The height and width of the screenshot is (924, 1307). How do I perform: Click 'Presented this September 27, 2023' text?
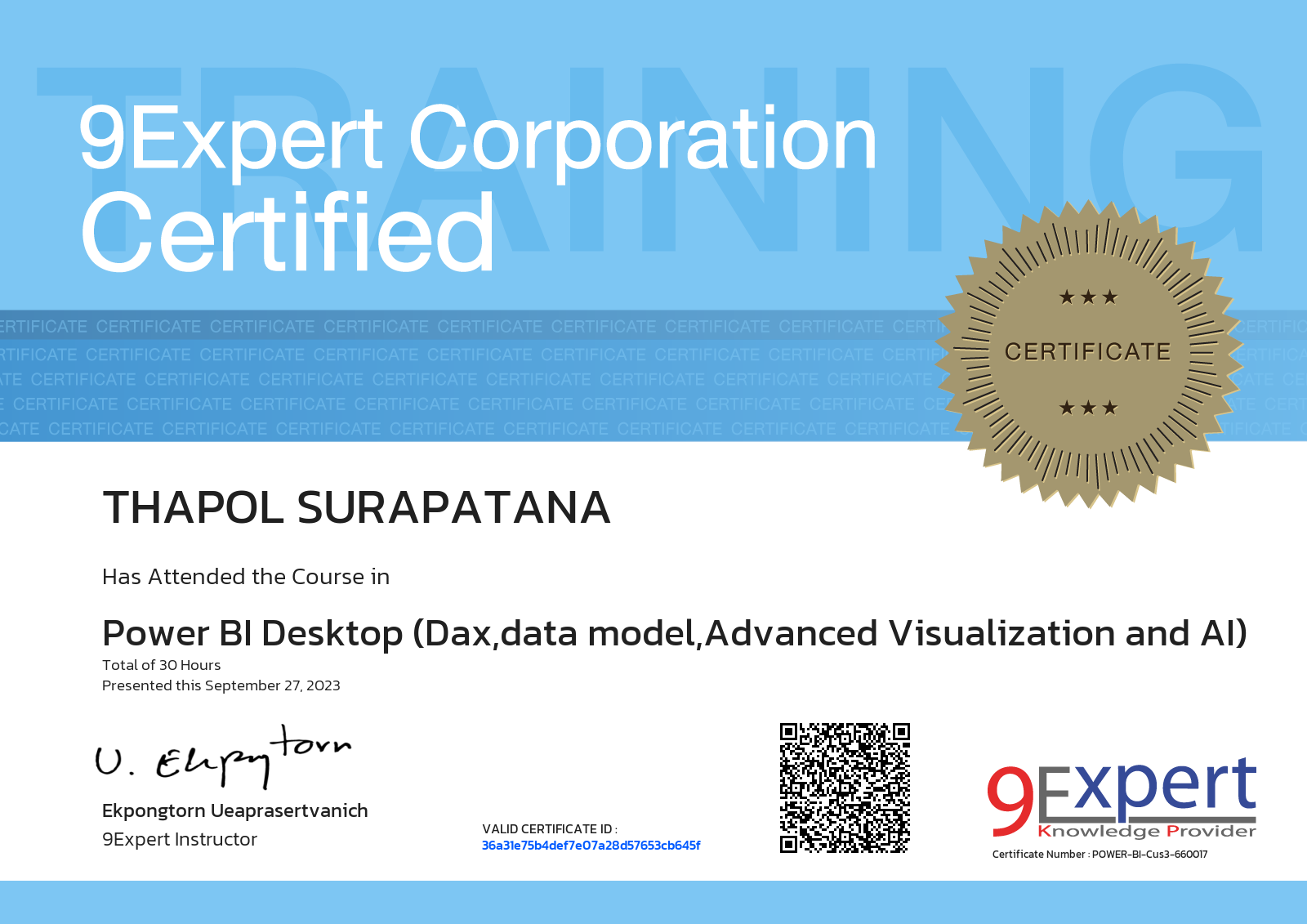tap(221, 685)
